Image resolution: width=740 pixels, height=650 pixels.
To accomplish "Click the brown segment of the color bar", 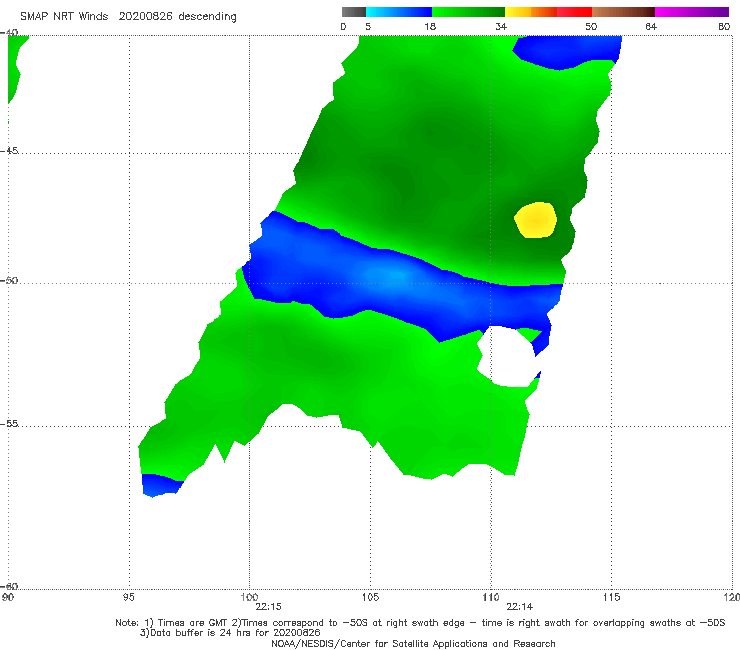I will tap(623, 12).
